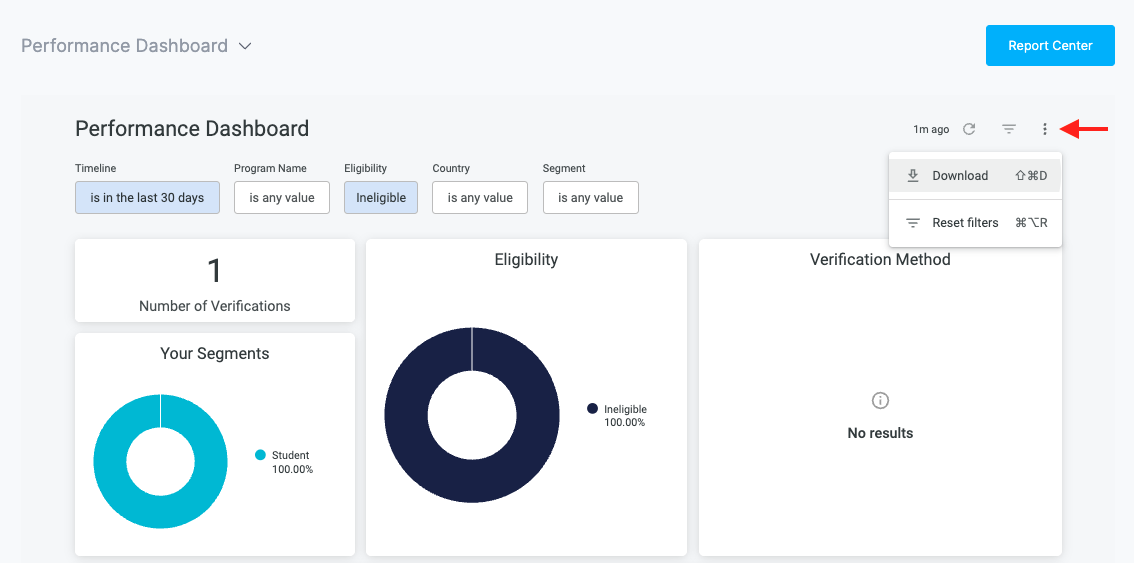Click the navy Ineligible donut chart ring
1134x563 pixels.
(406, 414)
